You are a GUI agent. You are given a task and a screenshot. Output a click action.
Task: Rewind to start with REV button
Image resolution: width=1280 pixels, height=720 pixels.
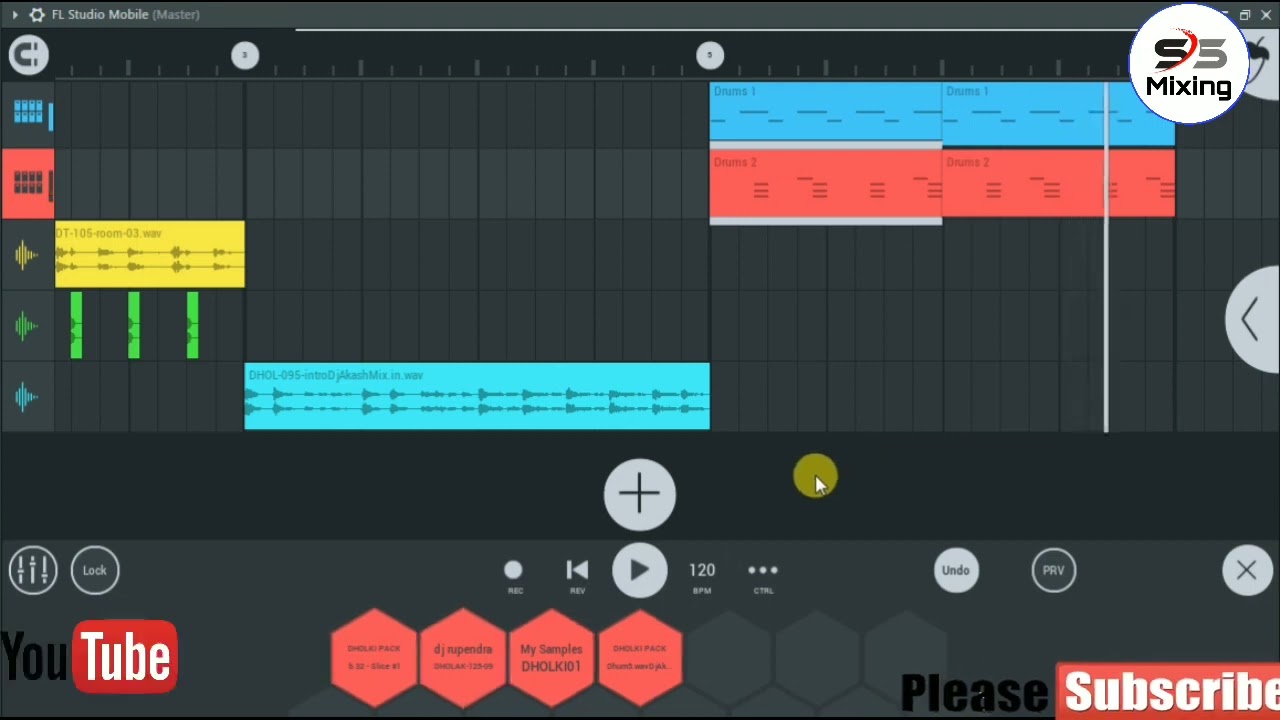pyautogui.click(x=577, y=575)
